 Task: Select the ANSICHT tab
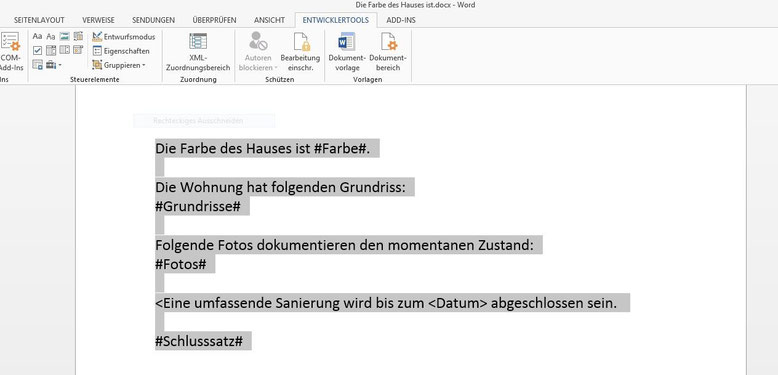[x=269, y=20]
